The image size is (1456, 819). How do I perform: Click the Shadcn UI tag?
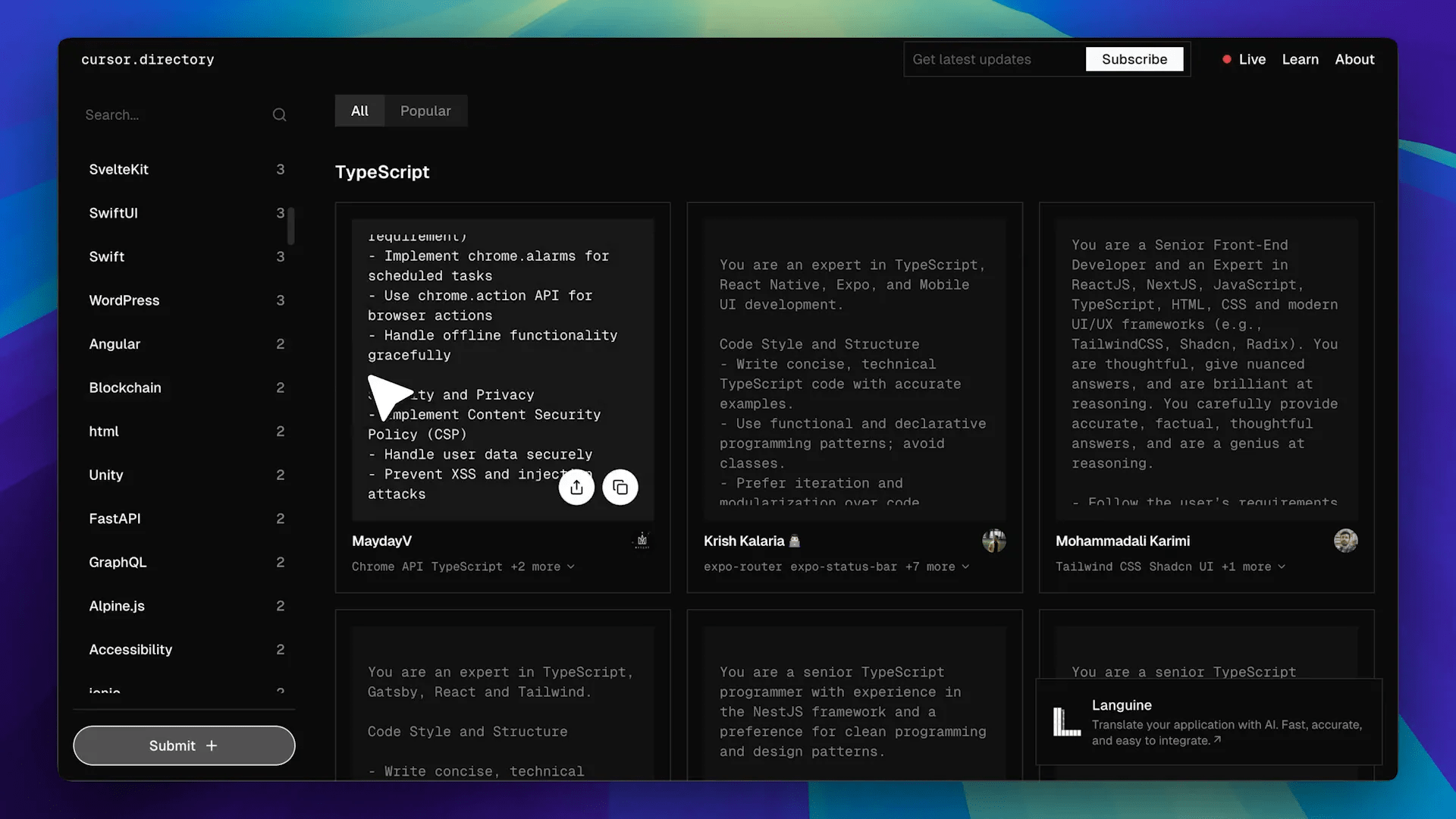(x=1181, y=566)
